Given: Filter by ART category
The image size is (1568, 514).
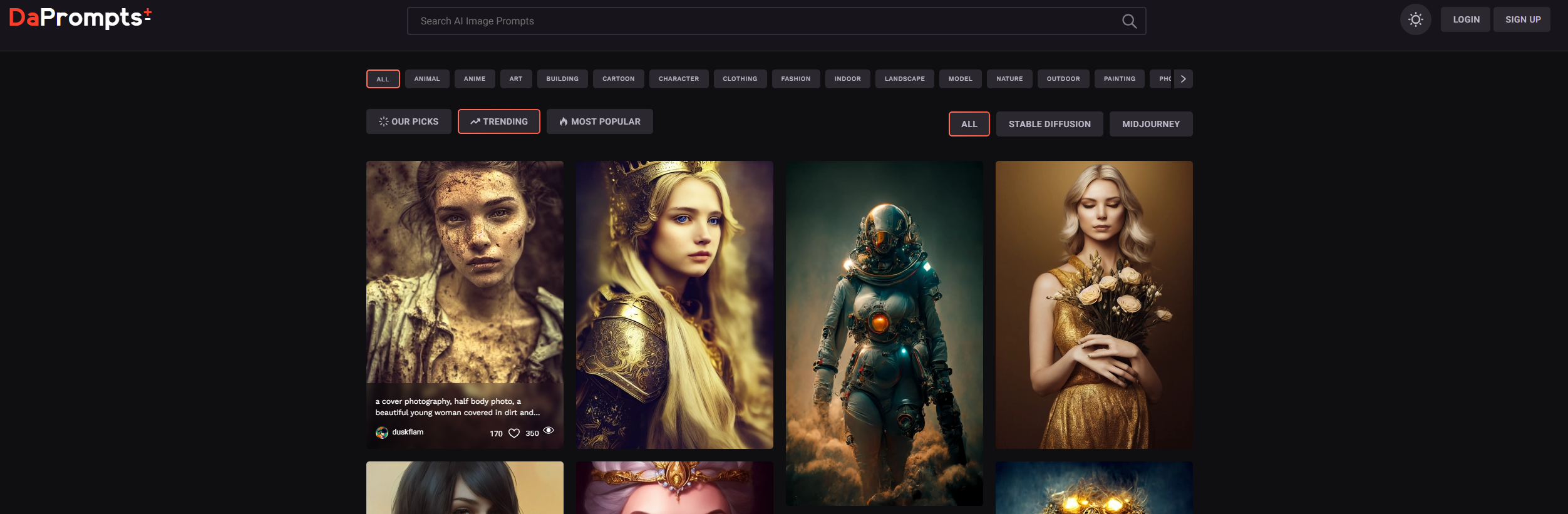Looking at the screenshot, I should [516, 79].
